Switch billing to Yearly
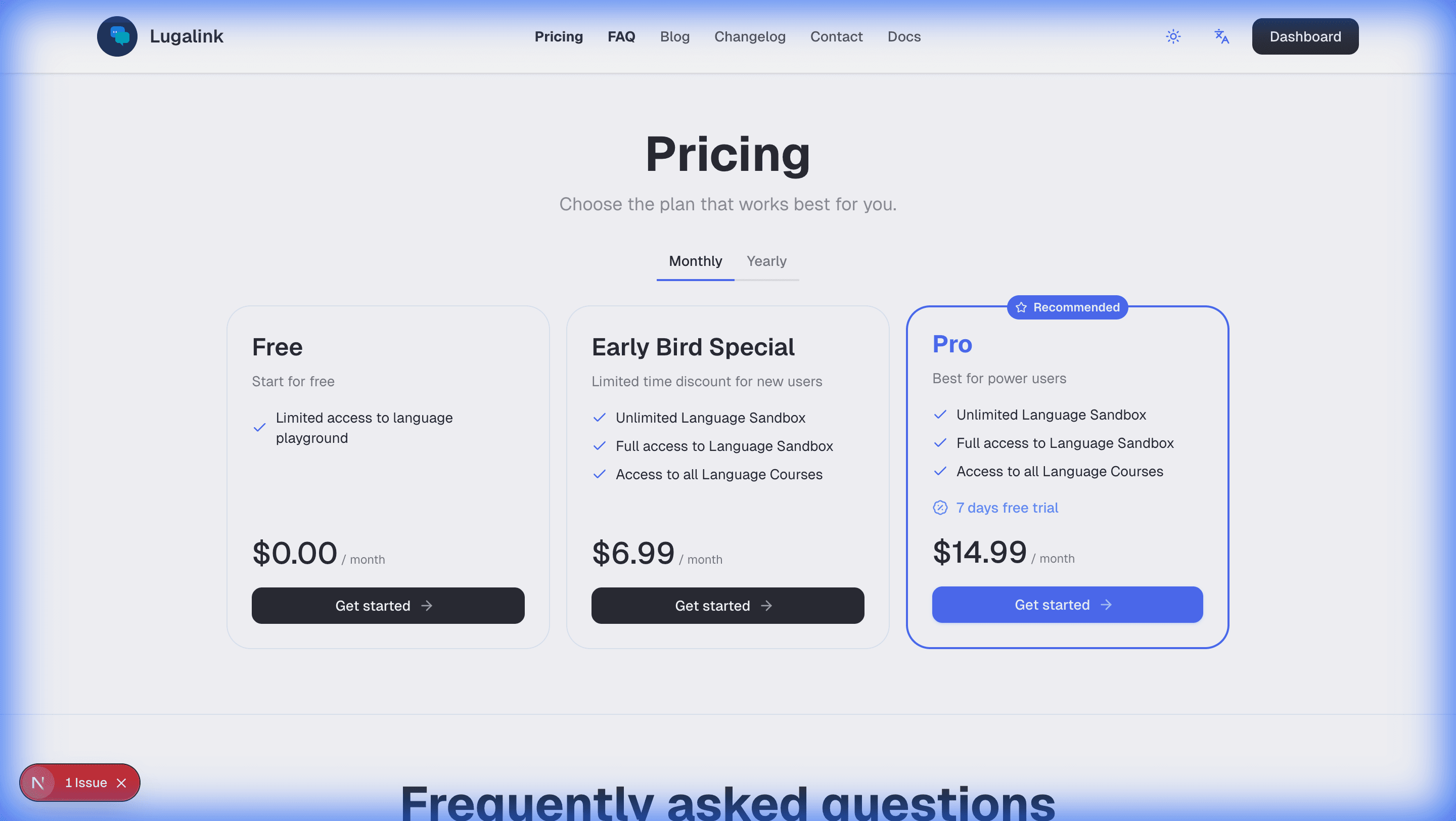Image resolution: width=1456 pixels, height=821 pixels. [766, 261]
